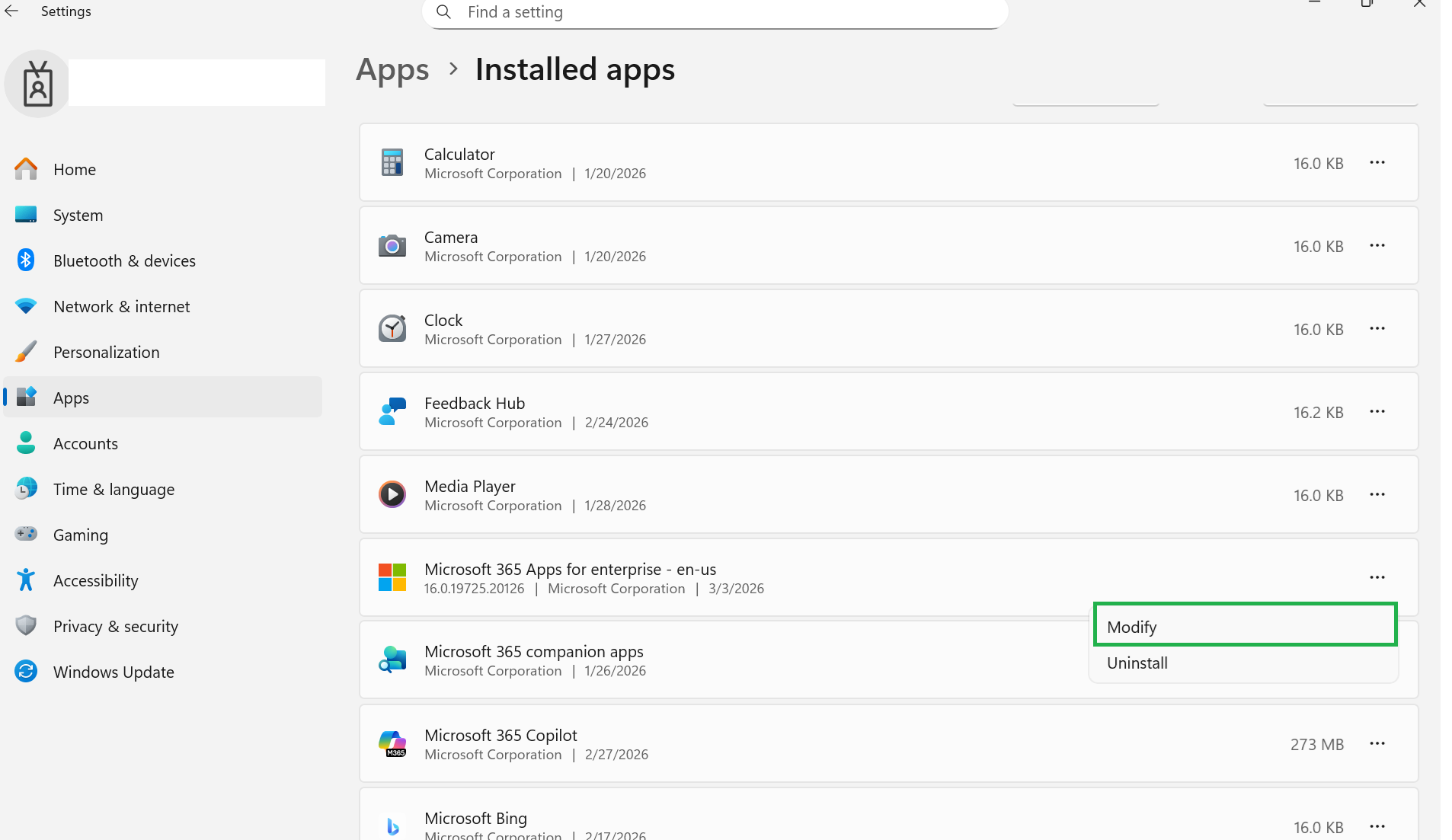This screenshot has height=840, width=1452.
Task: Open more options for Feedback Hub
Action: (x=1377, y=412)
